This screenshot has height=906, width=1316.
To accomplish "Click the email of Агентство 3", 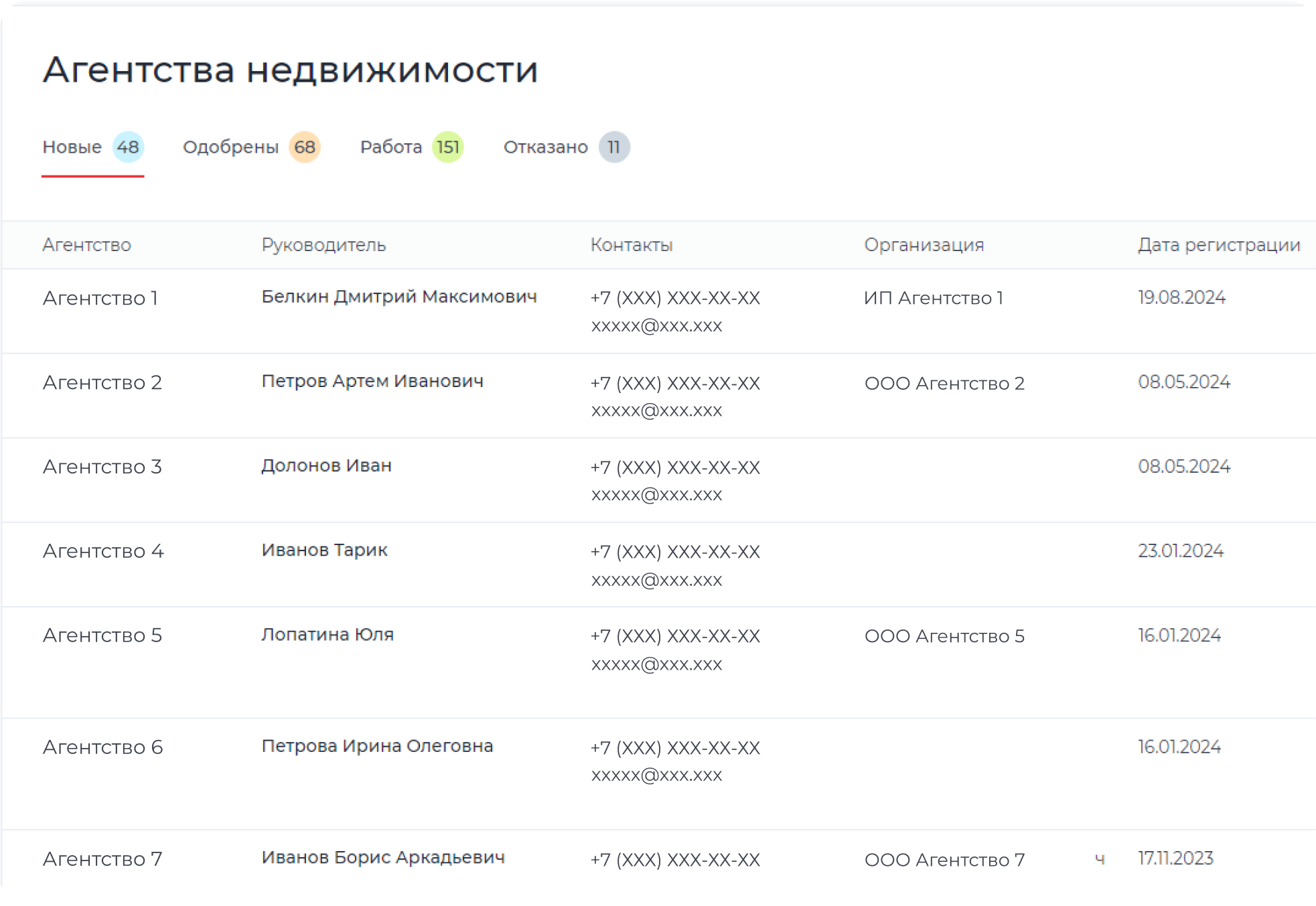I will (x=657, y=494).
